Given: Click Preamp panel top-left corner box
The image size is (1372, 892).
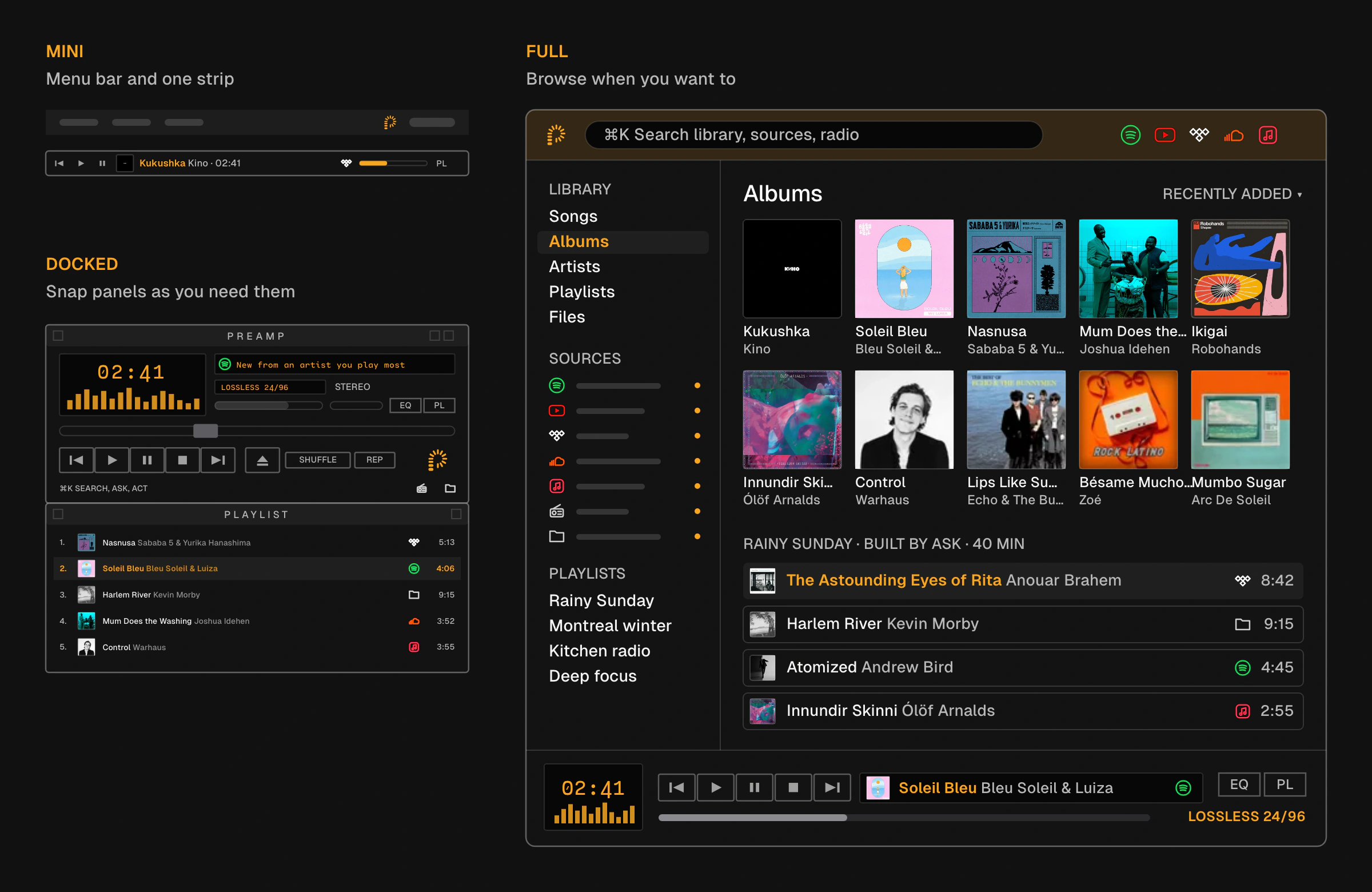Looking at the screenshot, I should pyautogui.click(x=58, y=336).
